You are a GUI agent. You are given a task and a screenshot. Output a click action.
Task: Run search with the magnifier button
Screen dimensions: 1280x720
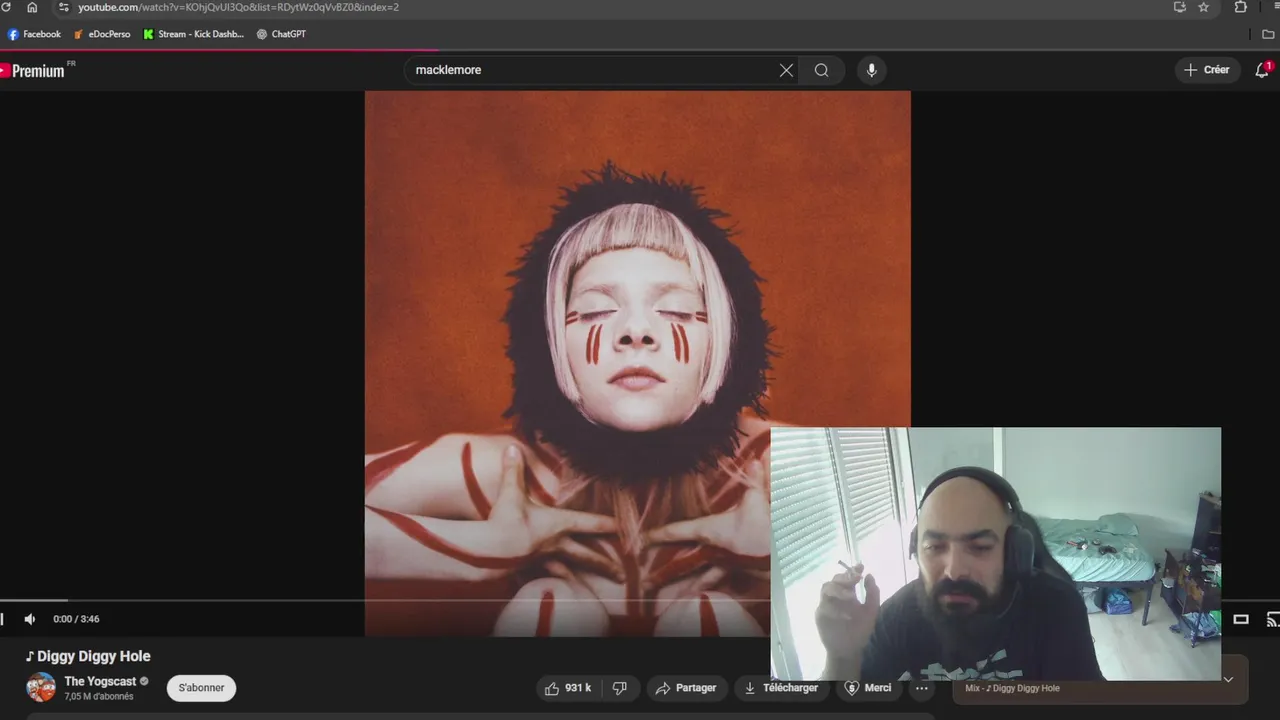pos(822,70)
